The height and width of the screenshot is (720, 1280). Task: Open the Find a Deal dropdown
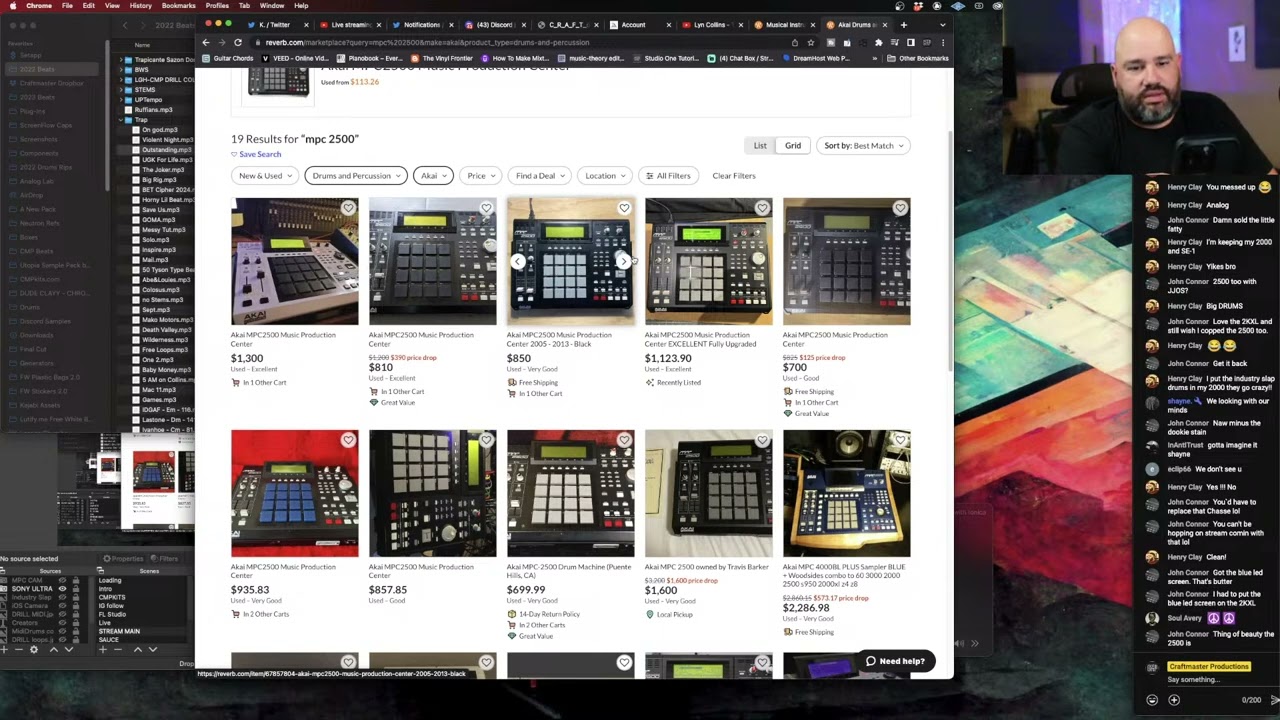[539, 176]
